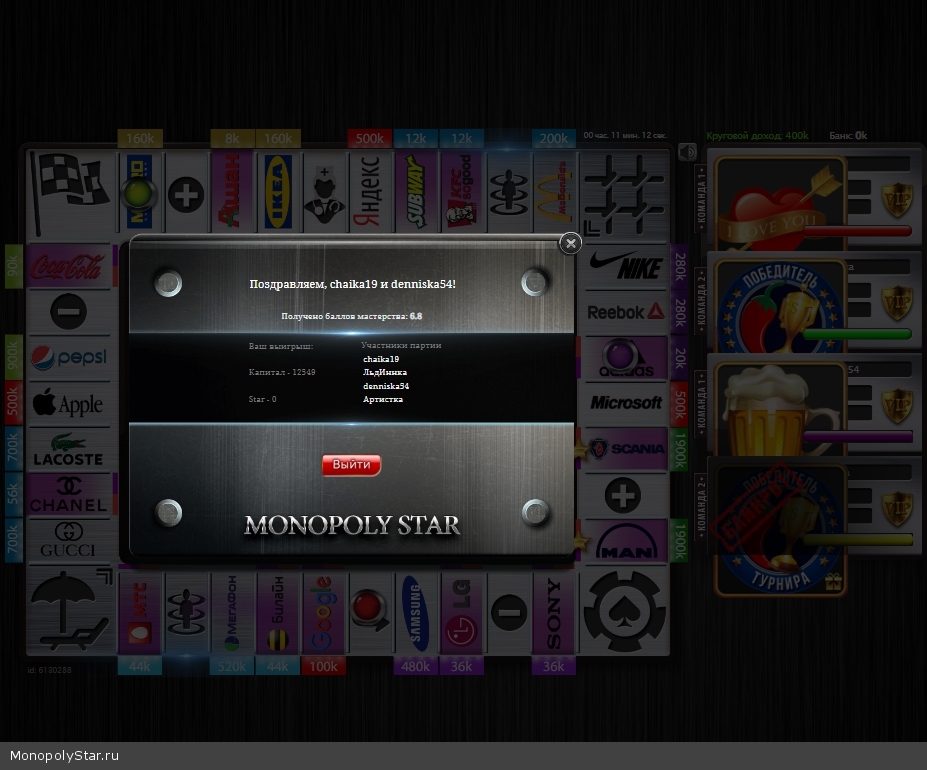Select the adidas cell with purple token

click(x=626, y=358)
